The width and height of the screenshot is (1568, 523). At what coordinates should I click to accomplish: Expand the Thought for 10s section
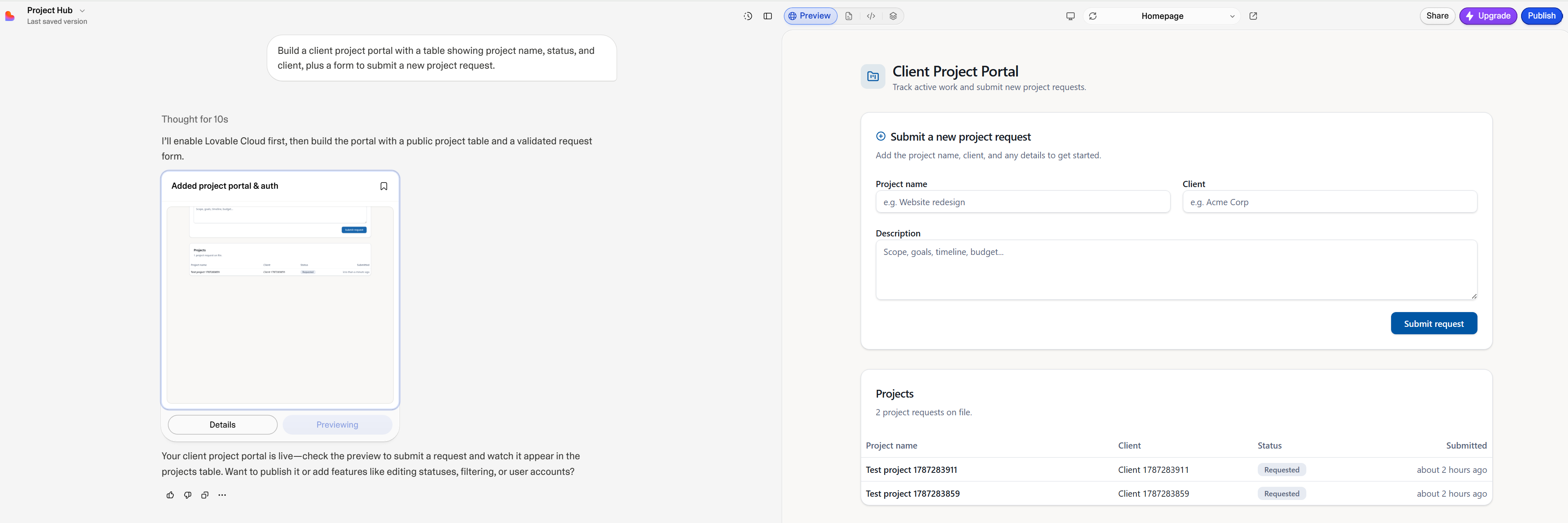click(195, 119)
